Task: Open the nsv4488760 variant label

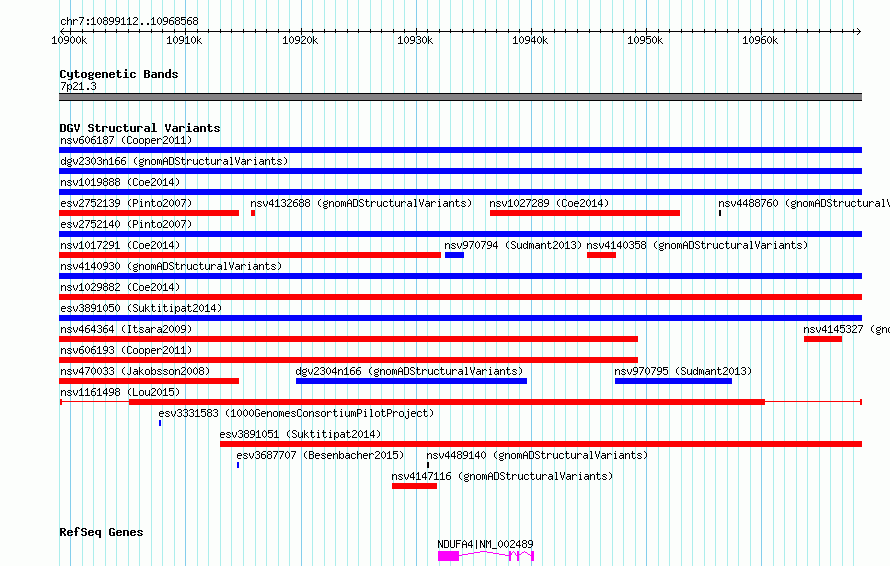Action: pos(803,203)
